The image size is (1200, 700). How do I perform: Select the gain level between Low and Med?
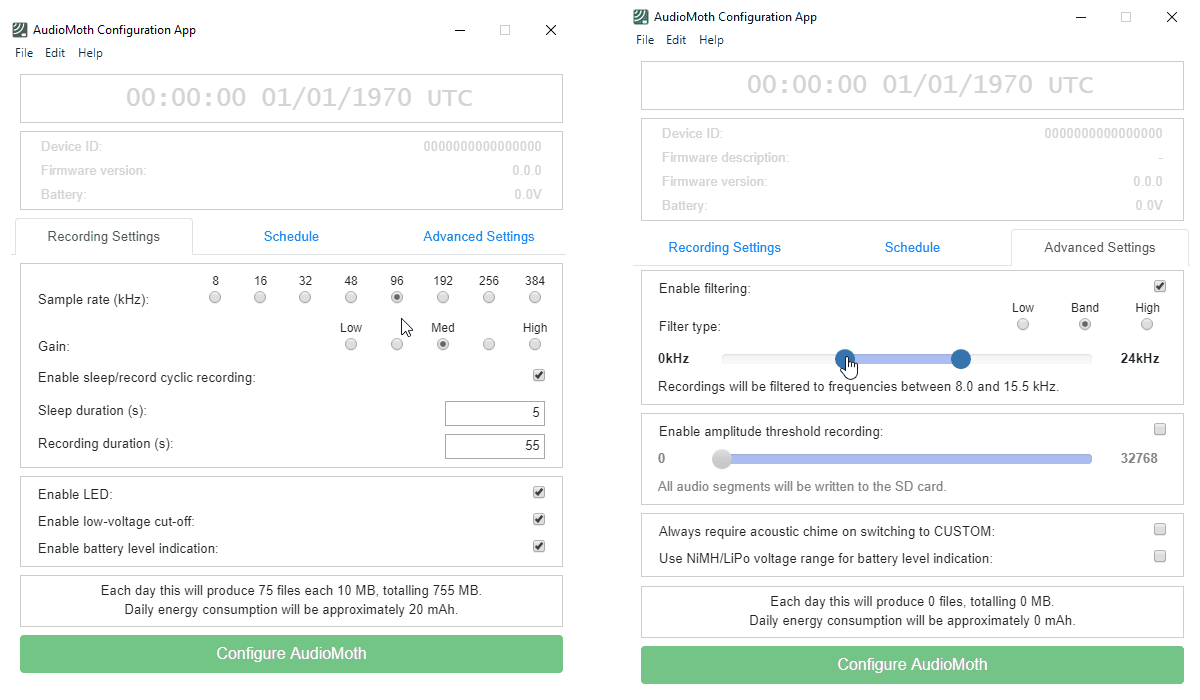pyautogui.click(x=397, y=344)
